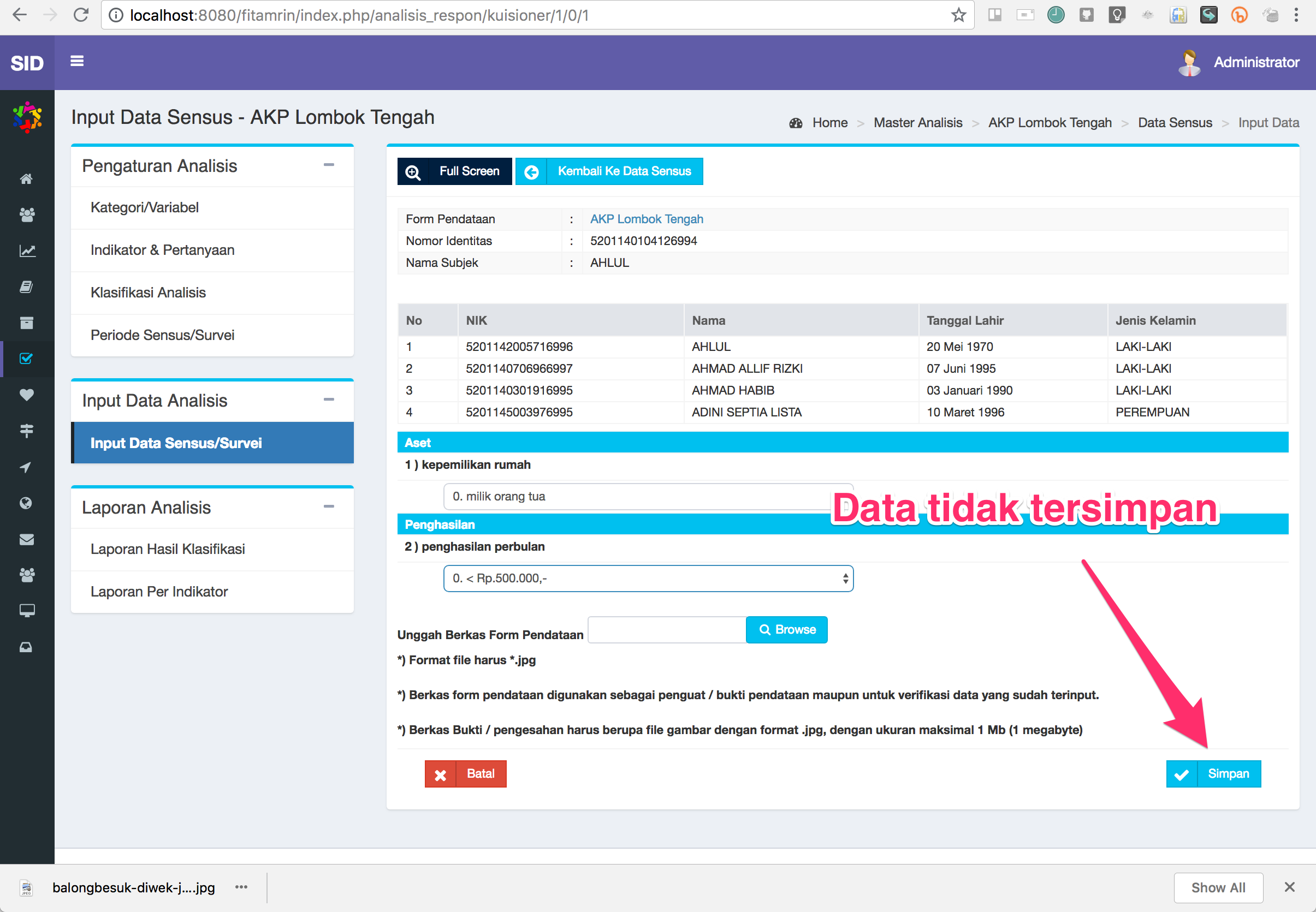This screenshot has width=1316, height=912.
Task: Collapse the Input Data Analisis panel
Action: (x=329, y=400)
